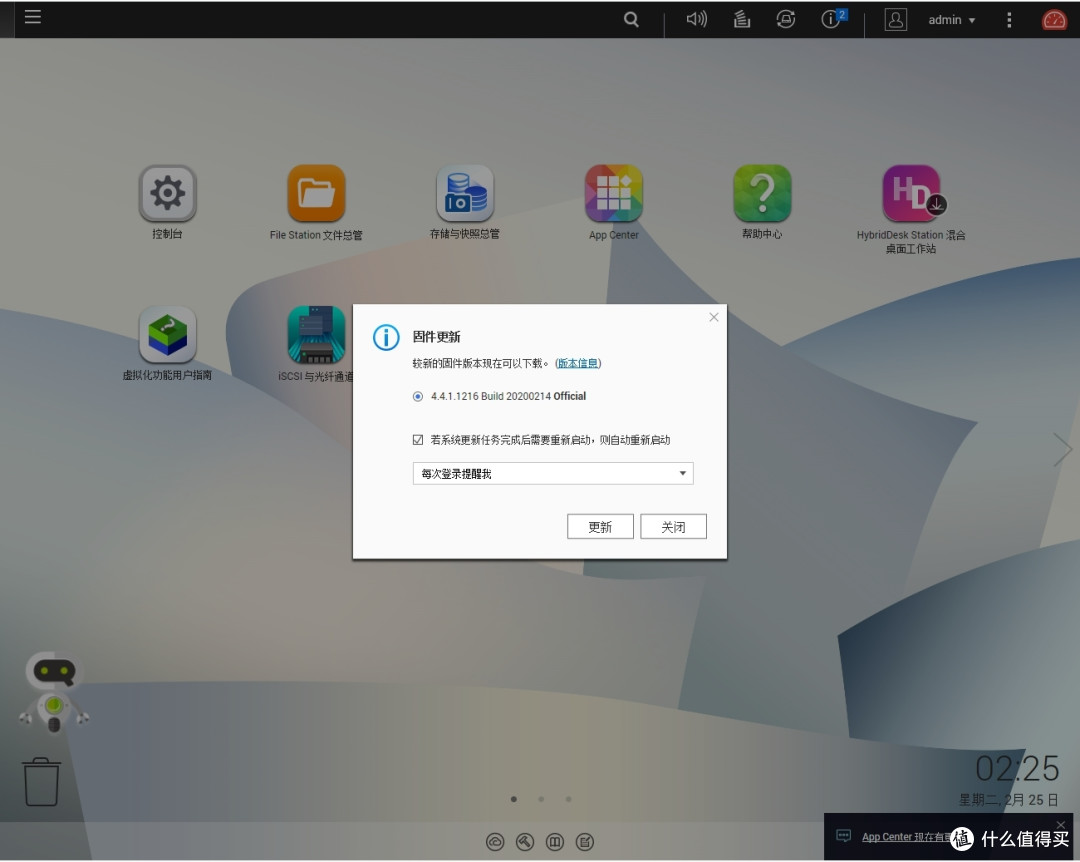Click the fourth bottom bar feedback icon
Image resolution: width=1080 pixels, height=862 pixels.
585,842
